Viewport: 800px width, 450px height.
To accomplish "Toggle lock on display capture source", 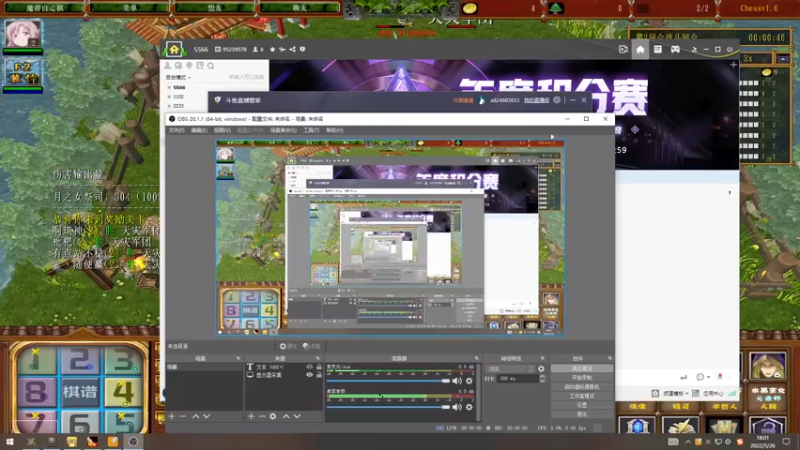I will [x=319, y=375].
